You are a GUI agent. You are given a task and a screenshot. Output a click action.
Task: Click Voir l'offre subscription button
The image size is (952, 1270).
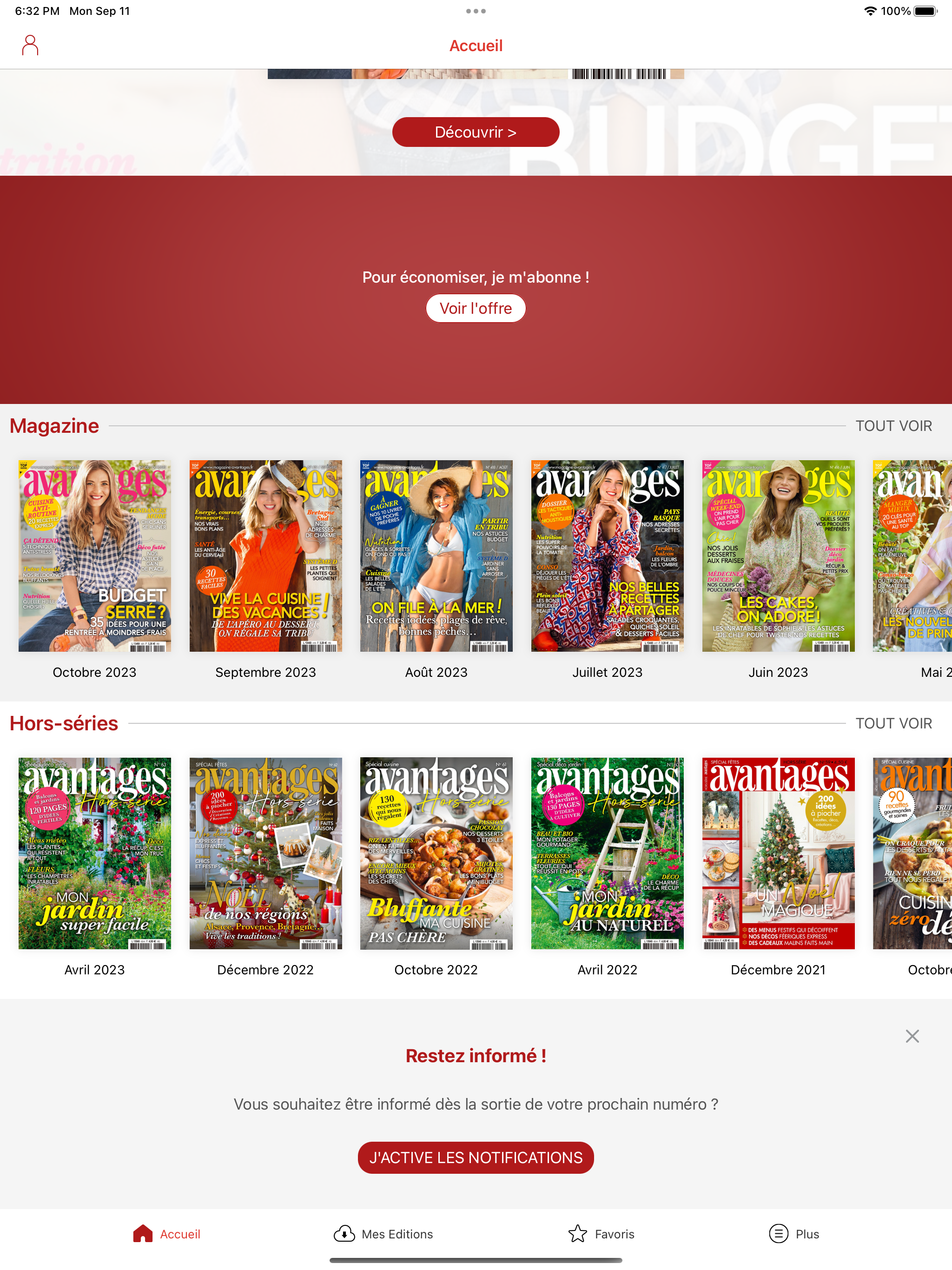(476, 308)
